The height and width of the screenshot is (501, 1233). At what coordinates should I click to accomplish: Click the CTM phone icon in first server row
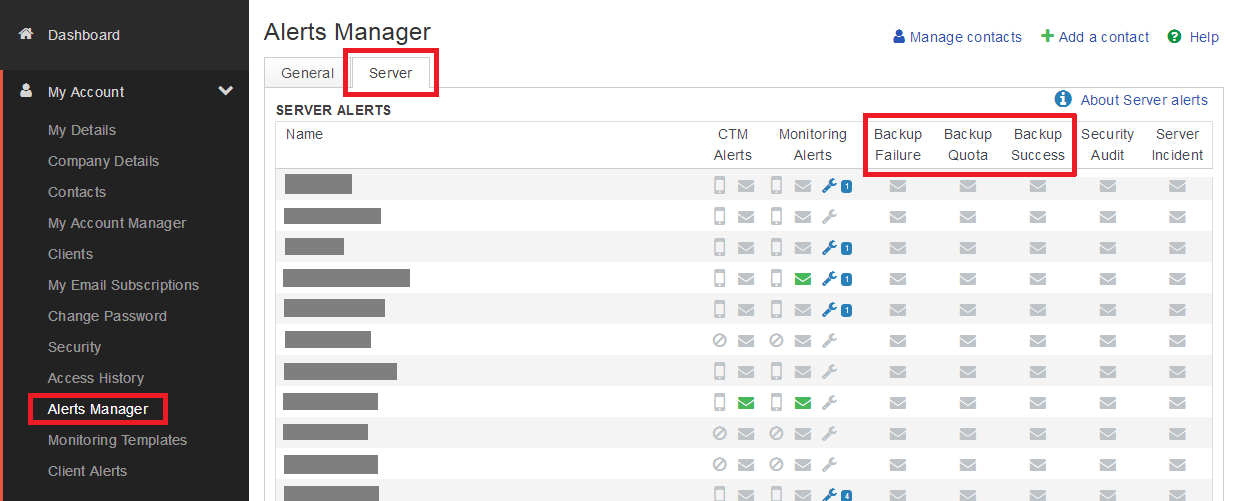[719, 185]
